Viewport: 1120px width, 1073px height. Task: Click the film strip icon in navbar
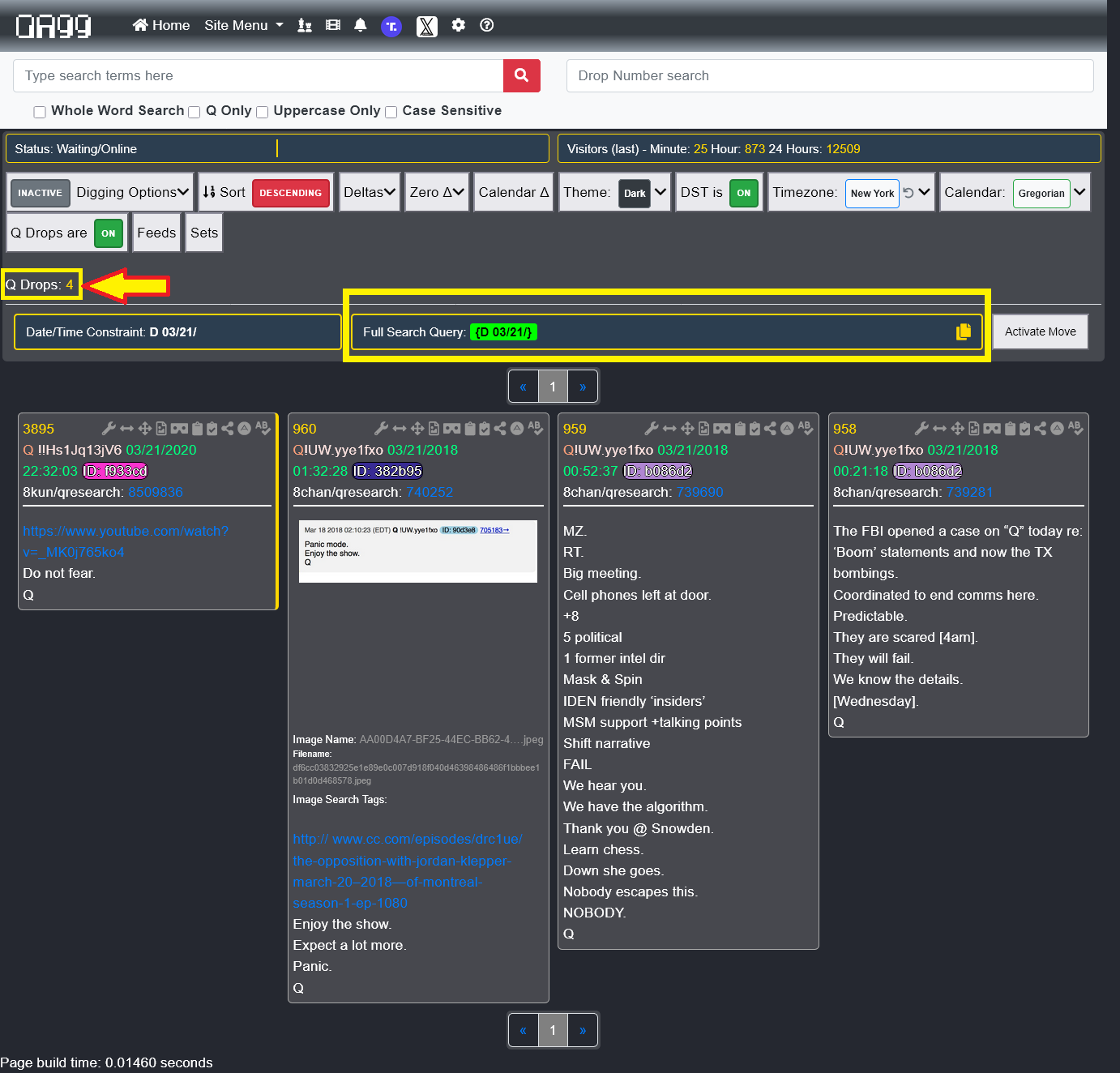(332, 25)
